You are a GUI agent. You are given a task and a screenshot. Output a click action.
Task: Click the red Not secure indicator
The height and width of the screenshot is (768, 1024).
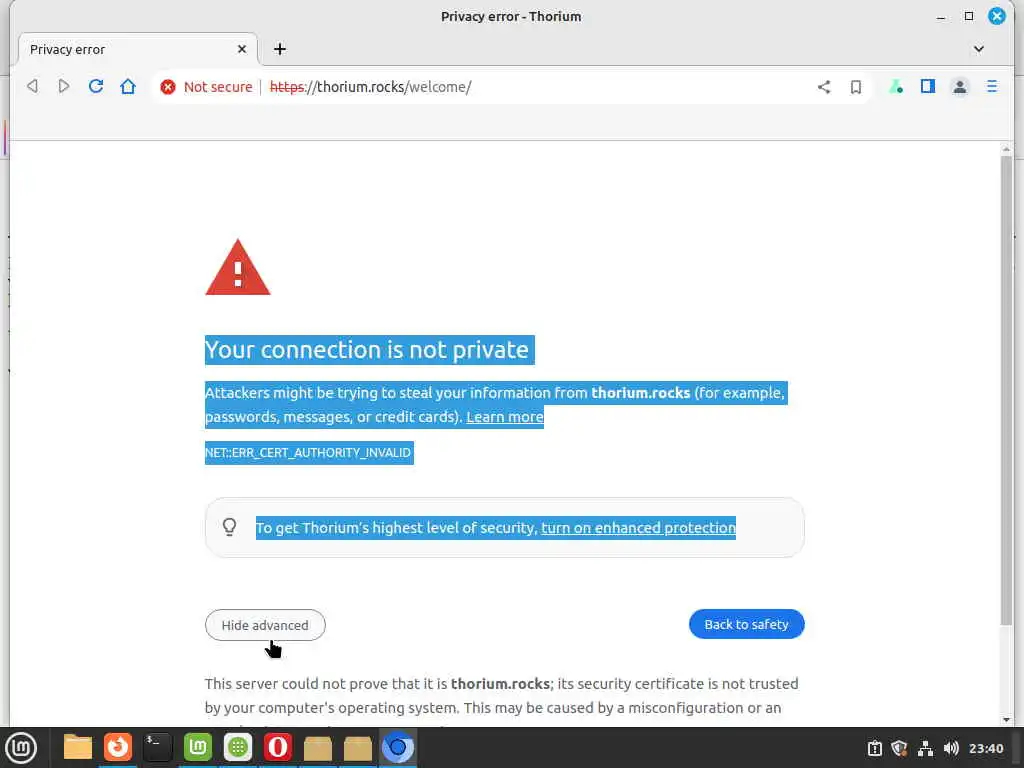(206, 87)
